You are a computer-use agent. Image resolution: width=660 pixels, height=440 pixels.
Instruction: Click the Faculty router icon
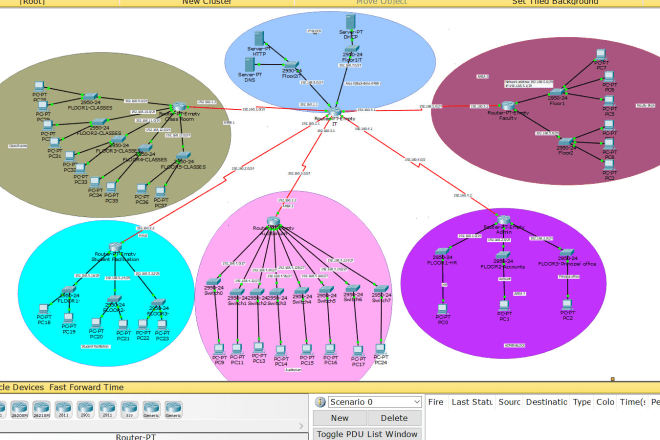[508, 105]
